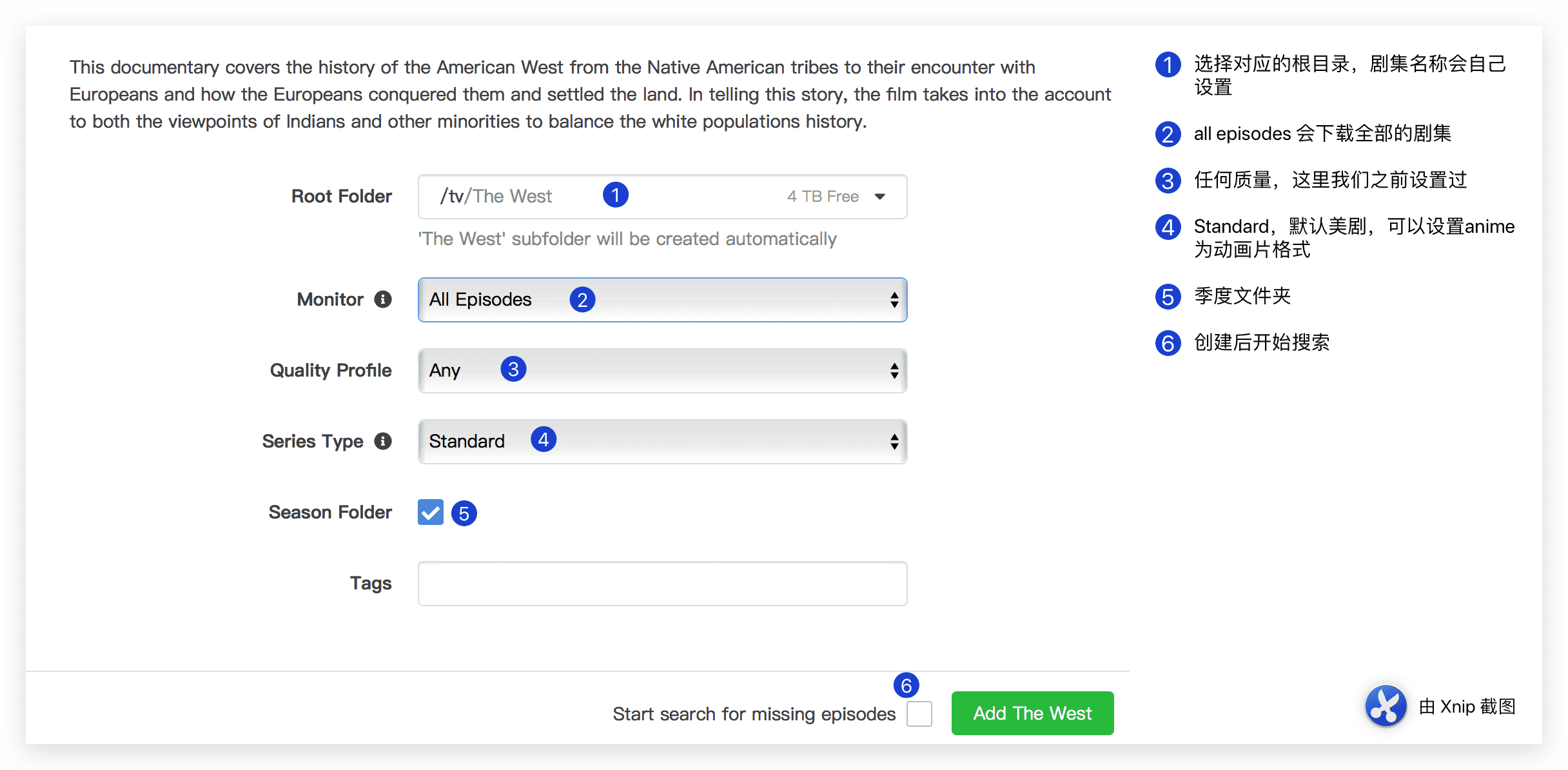The image size is (1568, 770).
Task: Click the 4 TB Free label
Action: (823, 197)
